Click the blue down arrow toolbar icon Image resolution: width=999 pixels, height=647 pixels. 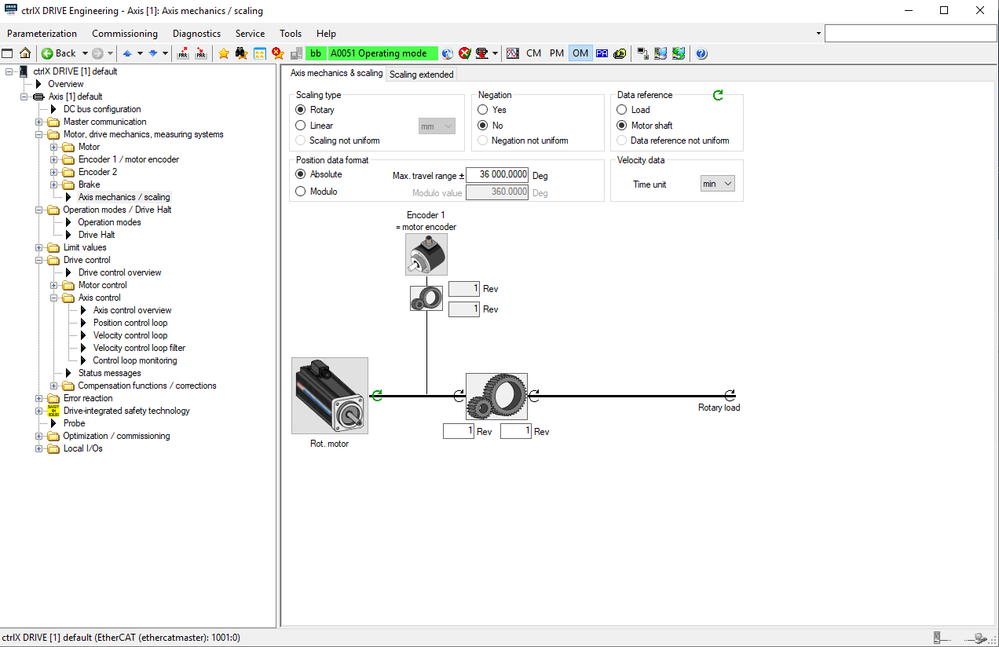pyautogui.click(x=153, y=53)
